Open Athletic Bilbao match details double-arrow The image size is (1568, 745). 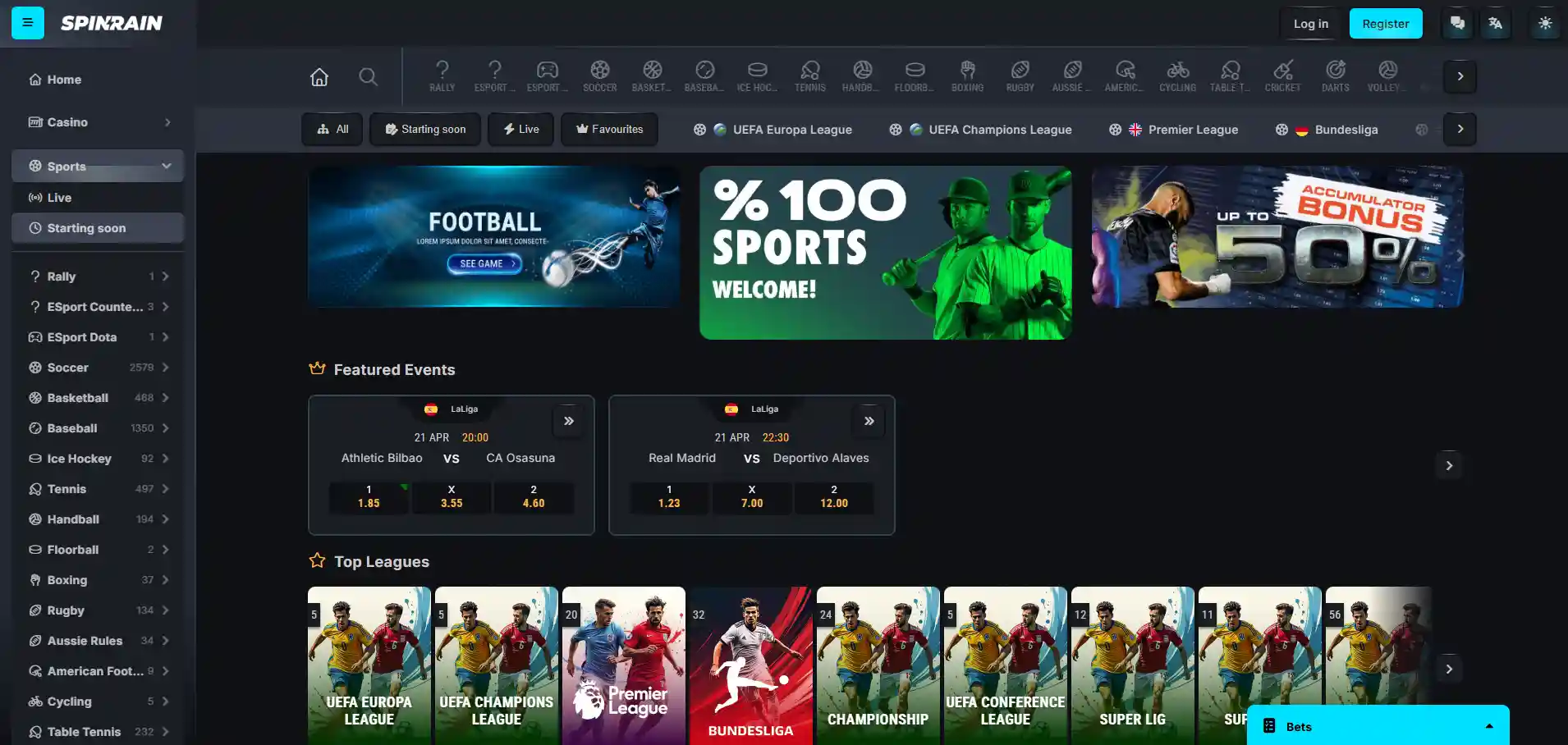click(x=569, y=421)
